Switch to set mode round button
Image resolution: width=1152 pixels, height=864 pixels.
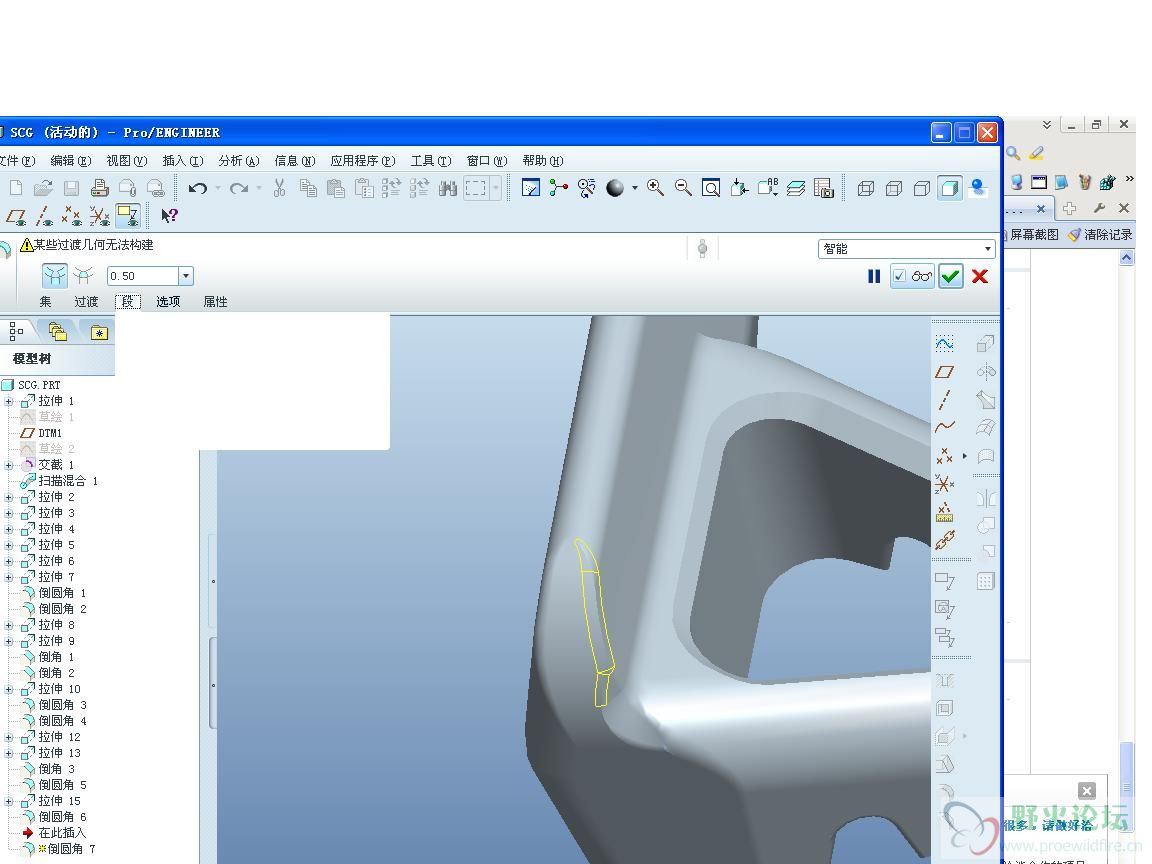[x=54, y=276]
